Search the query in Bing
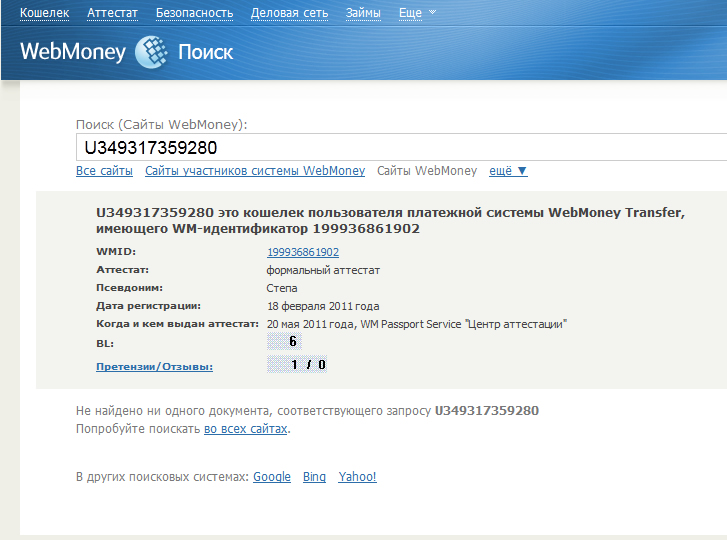The width and height of the screenshot is (727, 540). pyautogui.click(x=314, y=476)
